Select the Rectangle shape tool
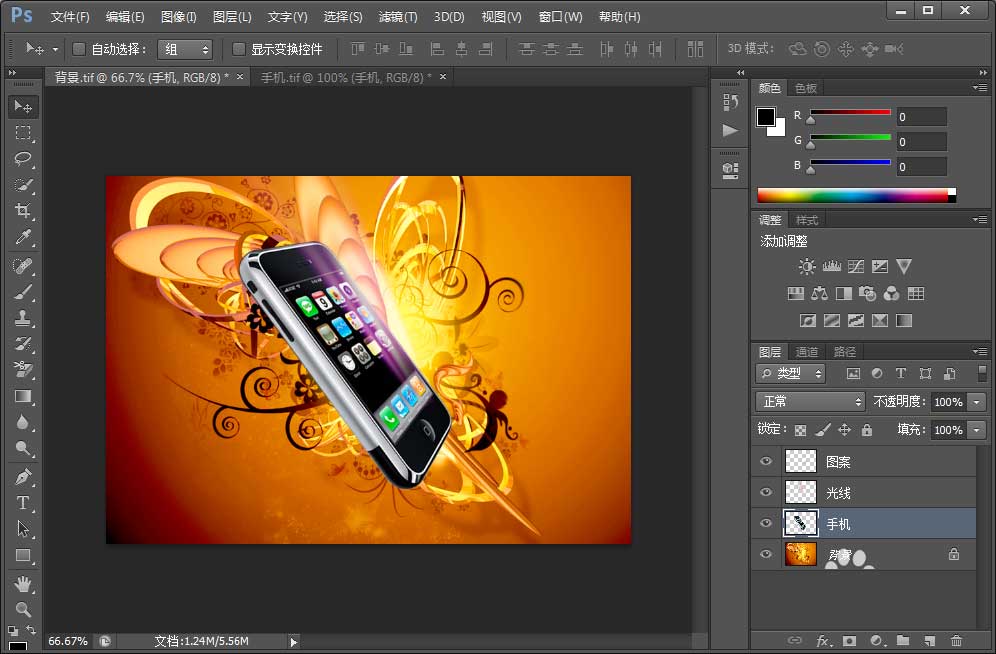Viewport: 996px width, 654px height. pyautogui.click(x=24, y=556)
